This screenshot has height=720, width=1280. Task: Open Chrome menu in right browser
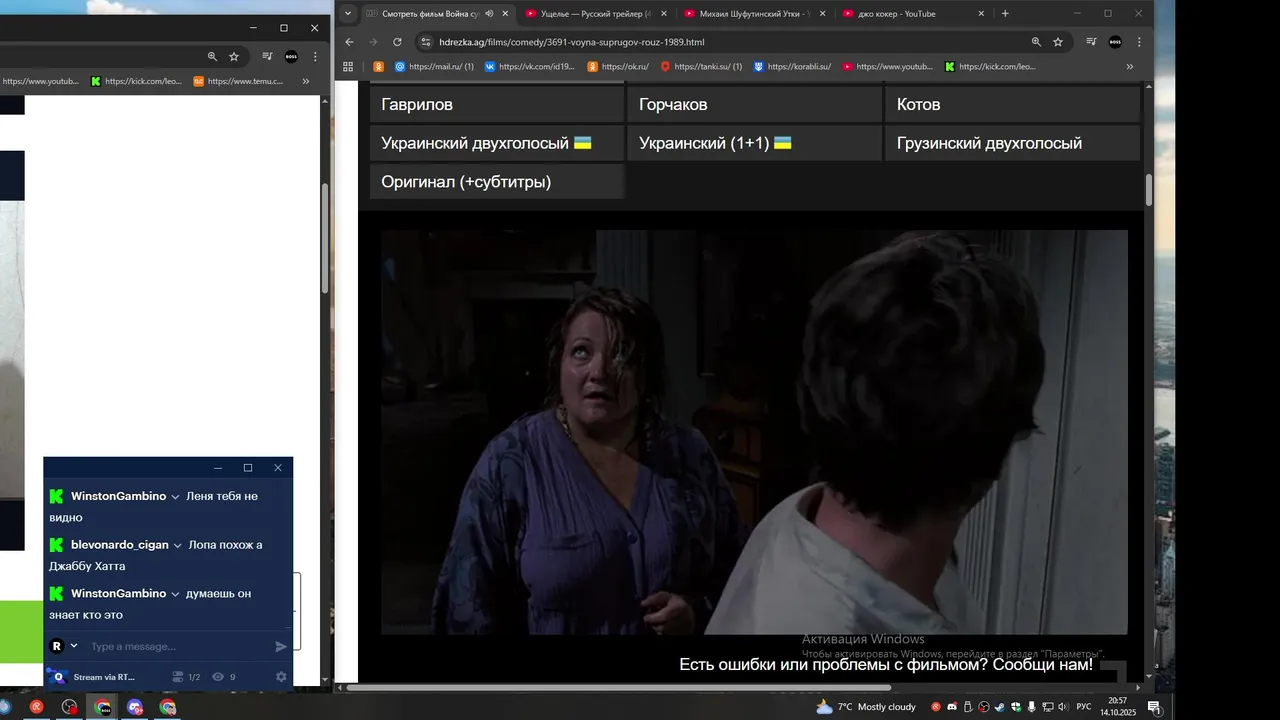(x=1139, y=42)
